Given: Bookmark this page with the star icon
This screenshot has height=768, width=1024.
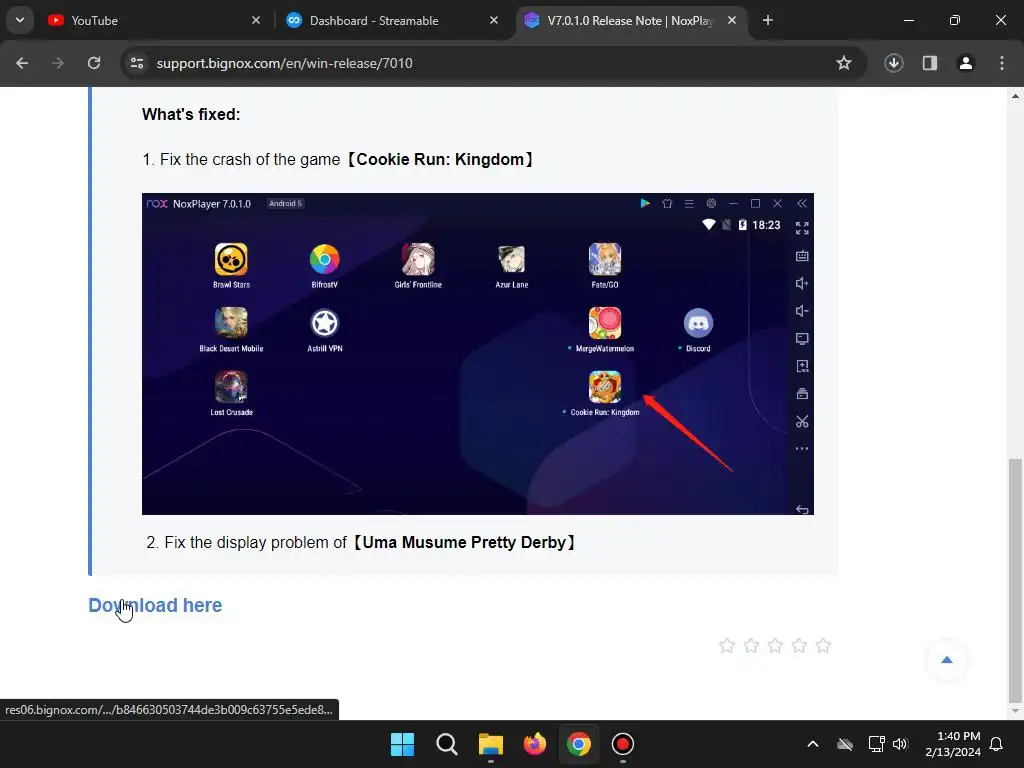Looking at the screenshot, I should [844, 63].
